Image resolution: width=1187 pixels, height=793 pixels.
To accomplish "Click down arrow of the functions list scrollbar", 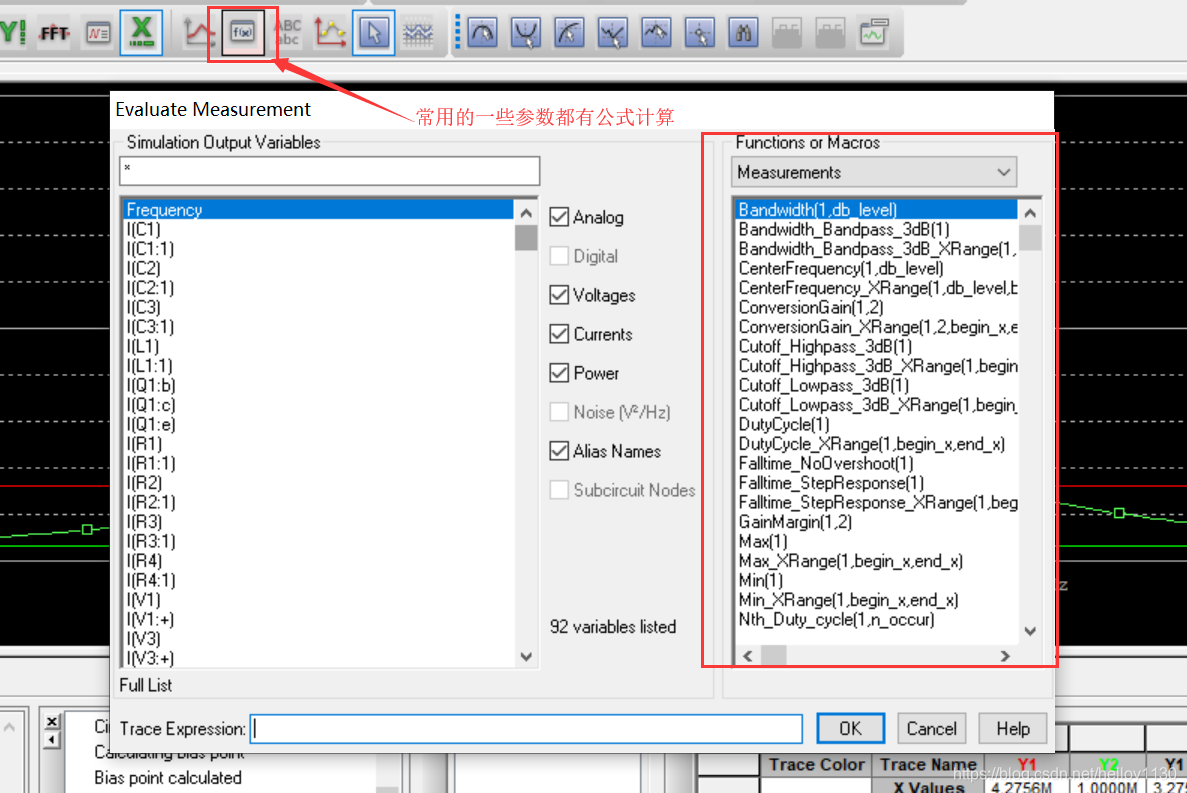I will point(1030,630).
